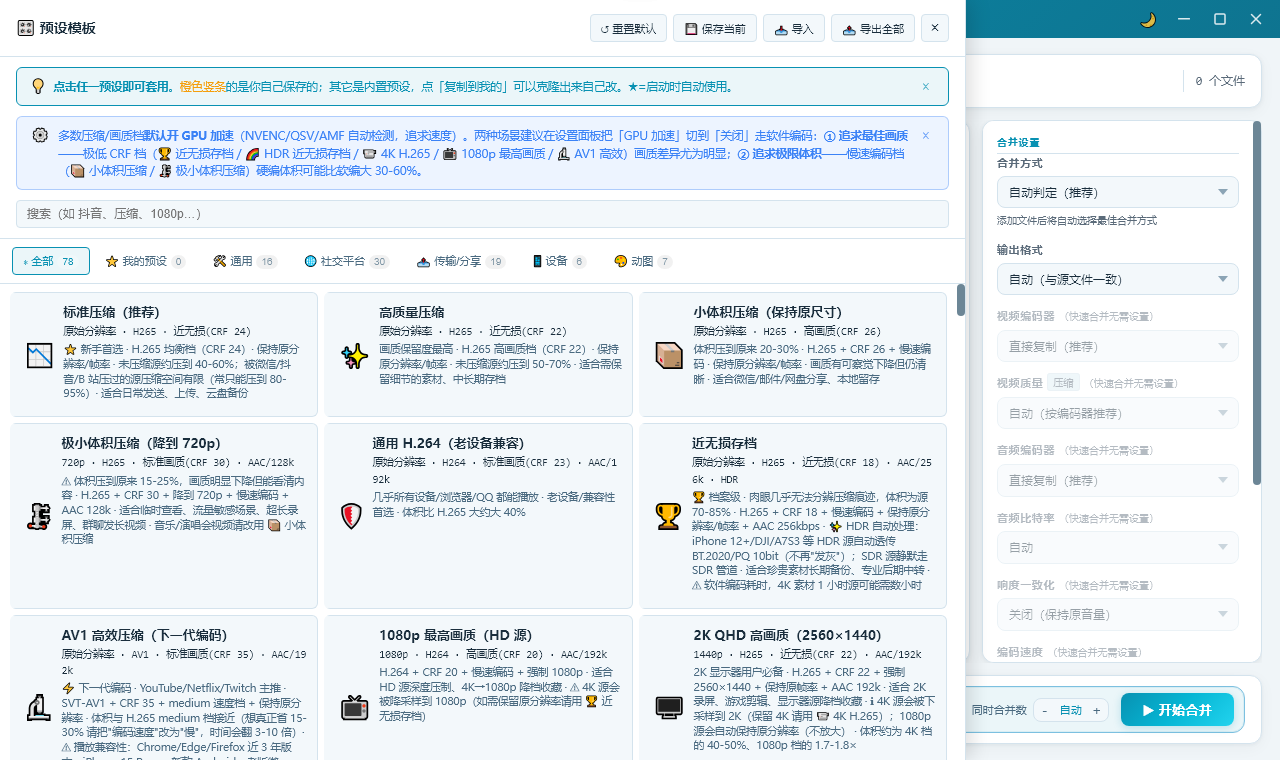Toggle dark mode with the moon icon
This screenshot has height=760, width=1280.
[1148, 19]
